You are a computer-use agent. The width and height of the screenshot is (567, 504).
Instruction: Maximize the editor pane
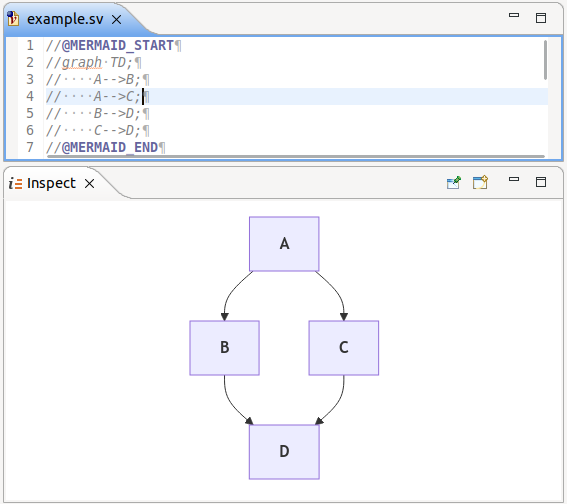pyautogui.click(x=541, y=18)
